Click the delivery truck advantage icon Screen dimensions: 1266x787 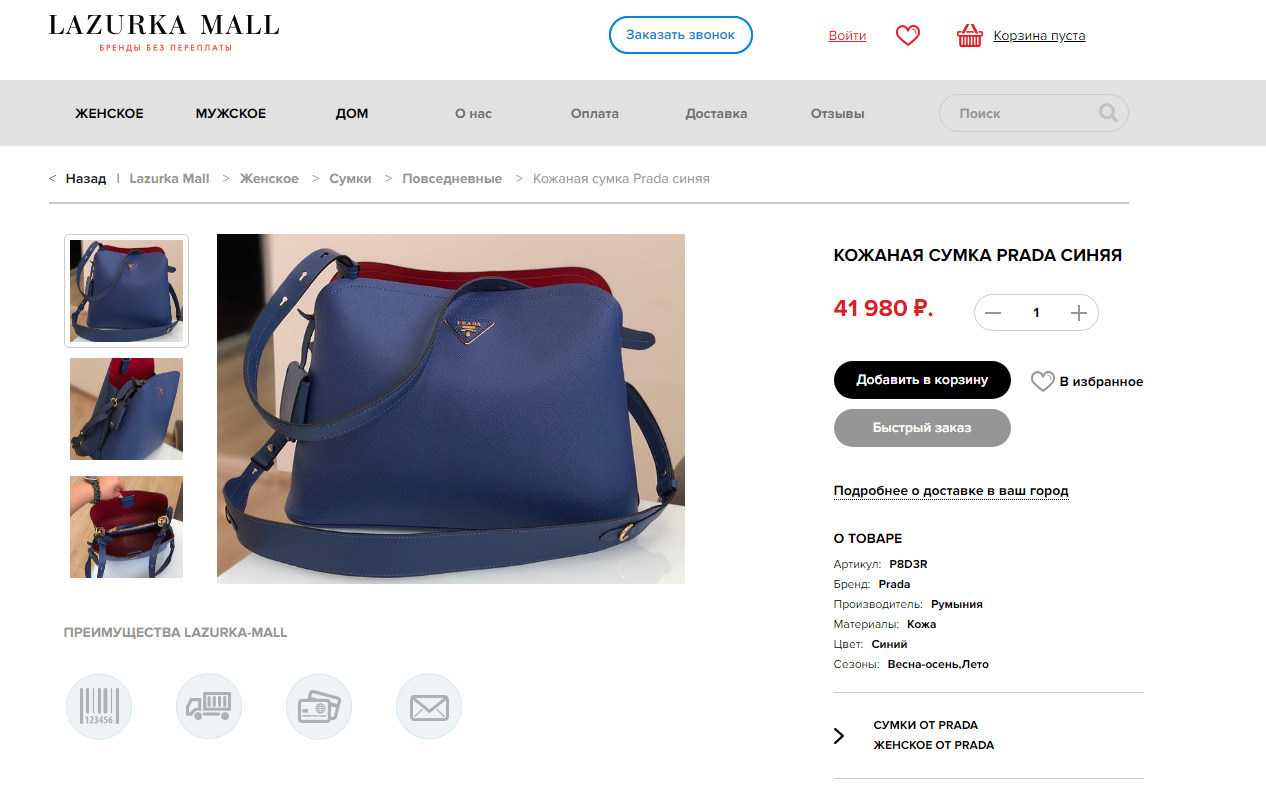[209, 706]
